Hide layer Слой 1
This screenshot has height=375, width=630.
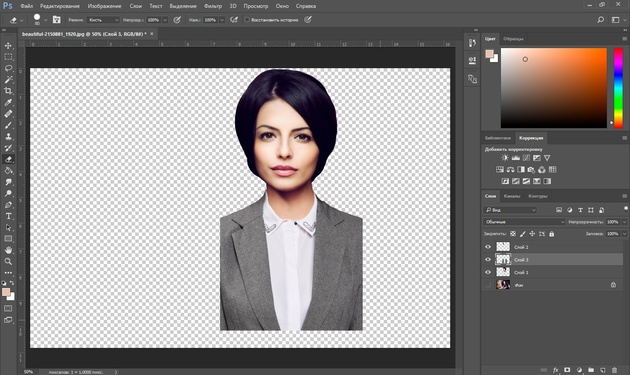tap(488, 272)
